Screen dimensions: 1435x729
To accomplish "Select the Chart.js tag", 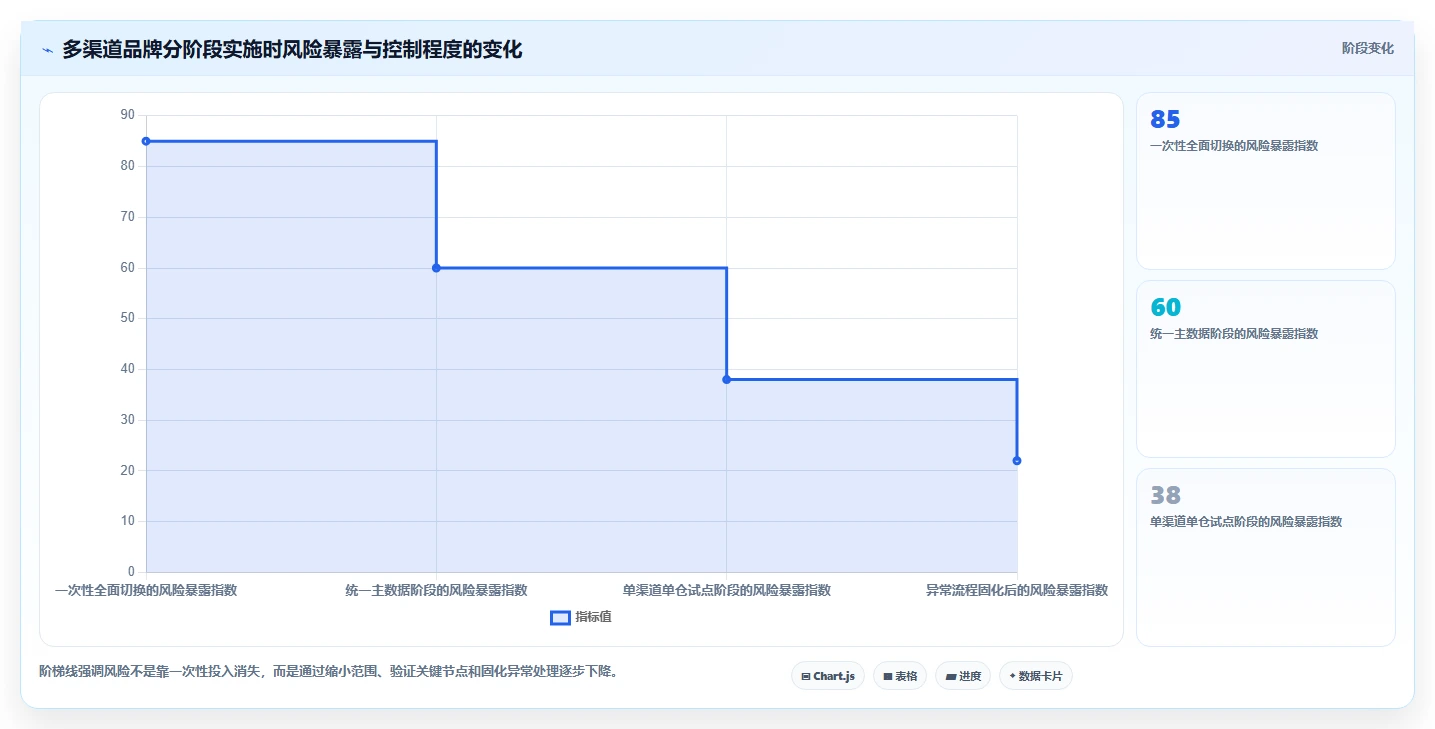I will pyautogui.click(x=827, y=676).
